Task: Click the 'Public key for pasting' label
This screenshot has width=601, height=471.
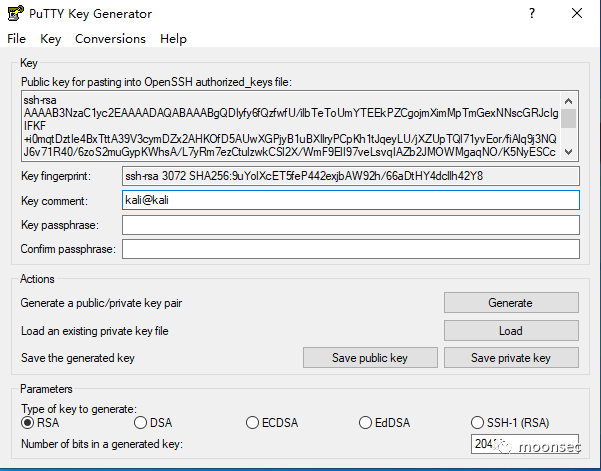Action: tap(156, 82)
